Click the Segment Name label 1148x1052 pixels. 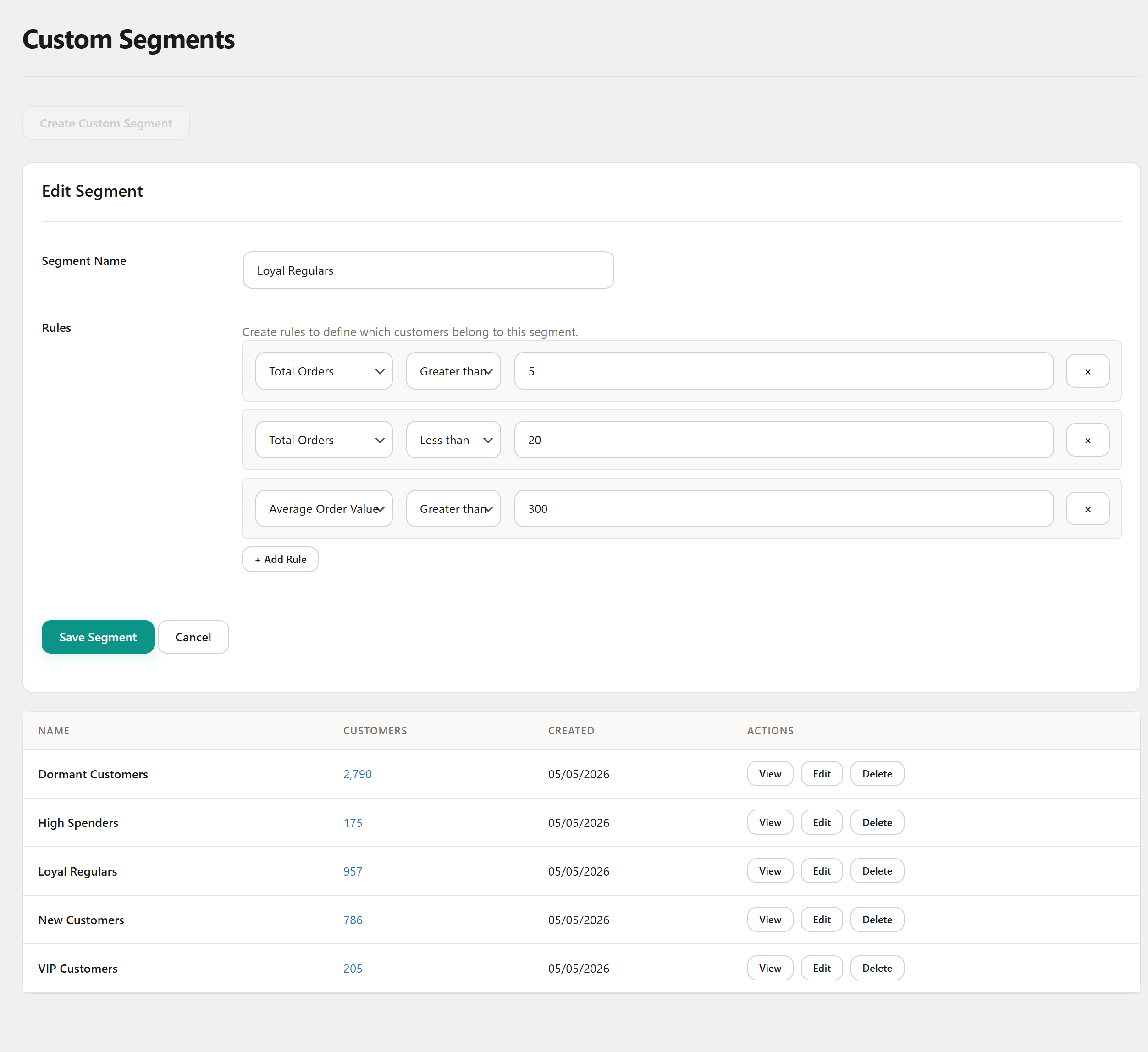84,261
